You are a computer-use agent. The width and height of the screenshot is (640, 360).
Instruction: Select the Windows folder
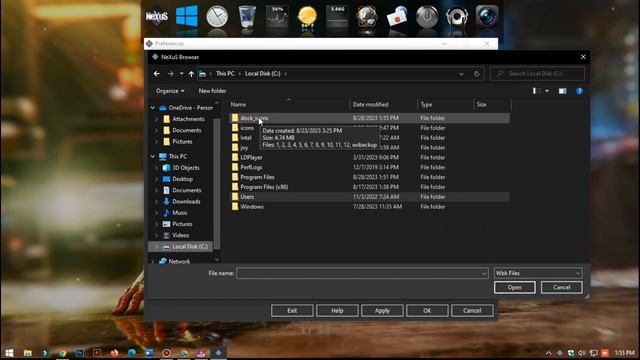pos(369,207)
